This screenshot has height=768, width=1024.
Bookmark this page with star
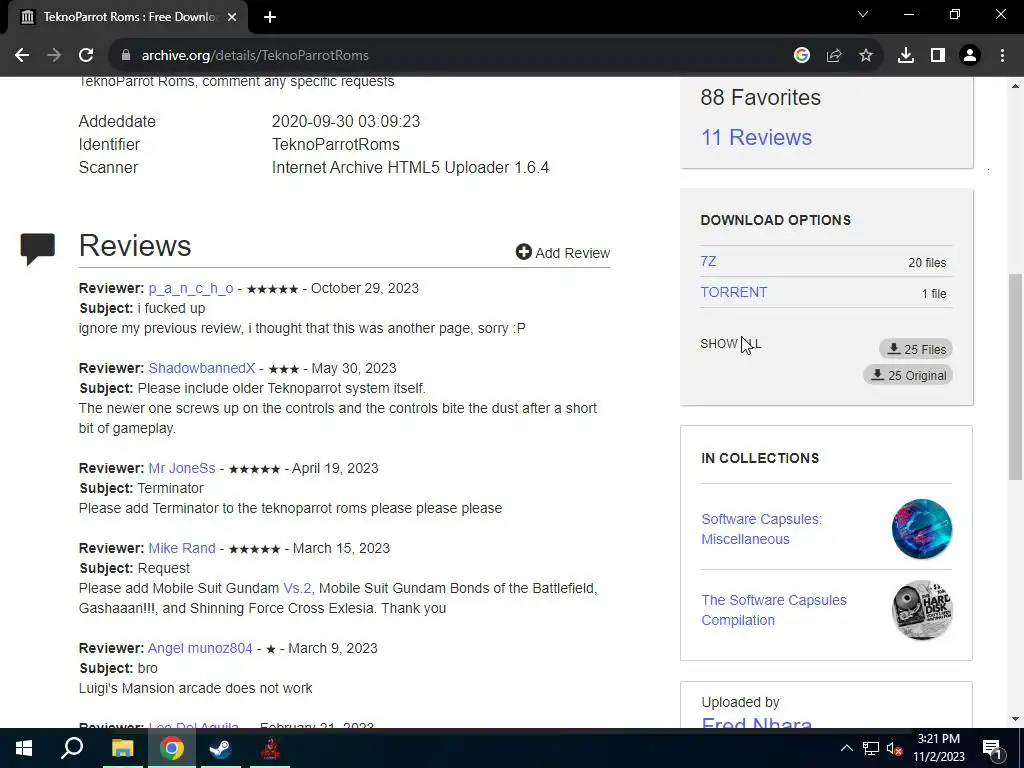click(866, 56)
